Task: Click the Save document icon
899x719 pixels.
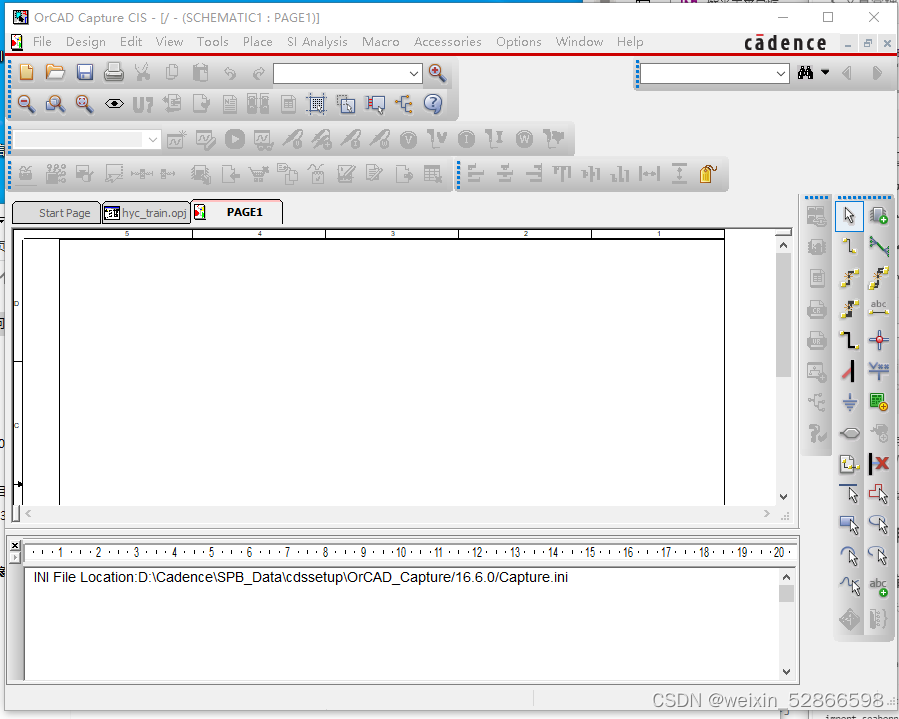Action: [85, 73]
